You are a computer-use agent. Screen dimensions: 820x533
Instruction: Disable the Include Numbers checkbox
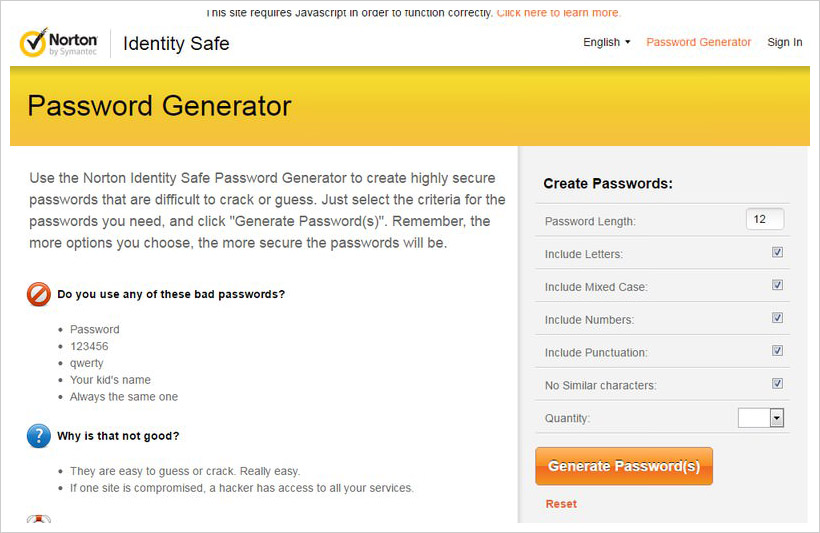tap(778, 318)
